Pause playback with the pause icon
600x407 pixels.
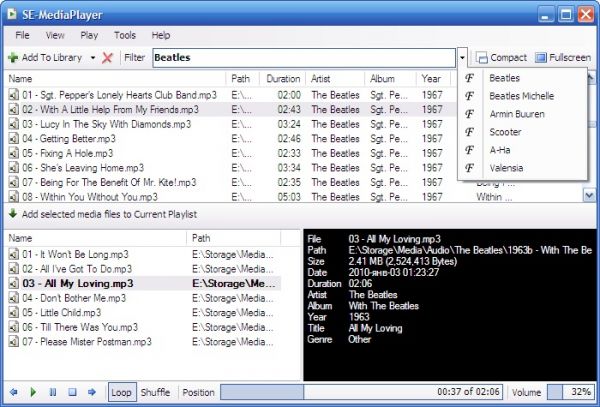pyautogui.click(x=52, y=393)
